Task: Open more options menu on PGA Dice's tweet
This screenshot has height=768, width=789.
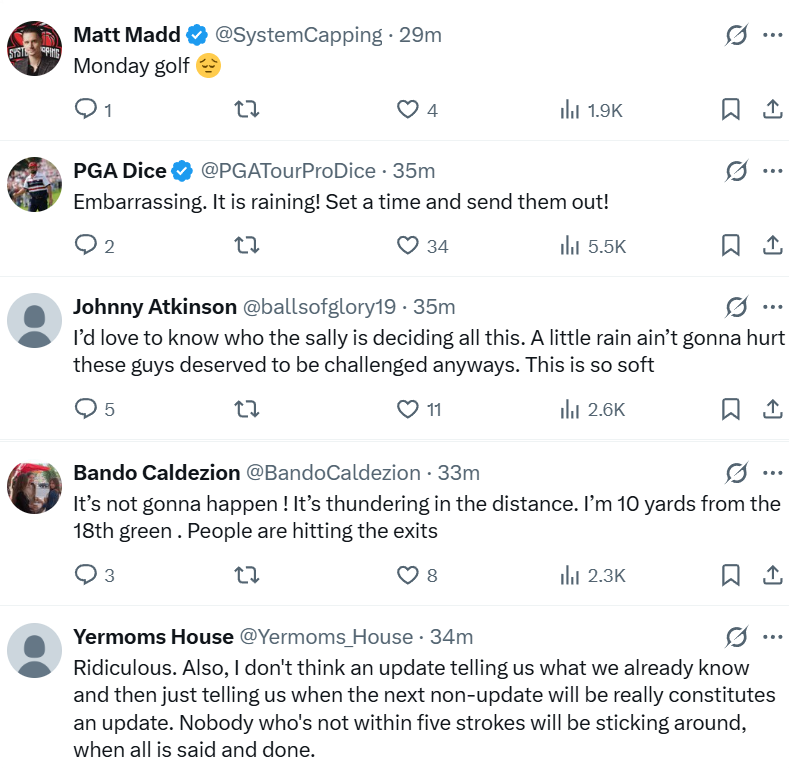Action: click(772, 171)
